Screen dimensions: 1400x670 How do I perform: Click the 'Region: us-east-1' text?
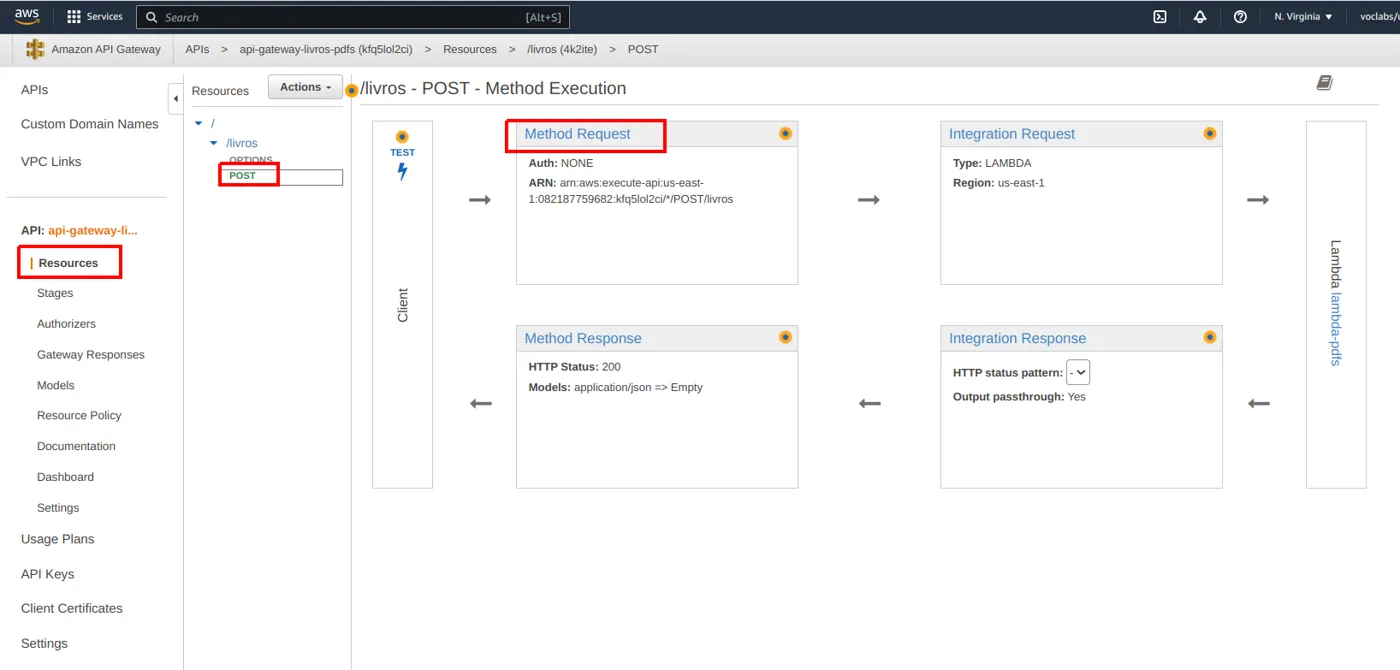[x=999, y=183]
